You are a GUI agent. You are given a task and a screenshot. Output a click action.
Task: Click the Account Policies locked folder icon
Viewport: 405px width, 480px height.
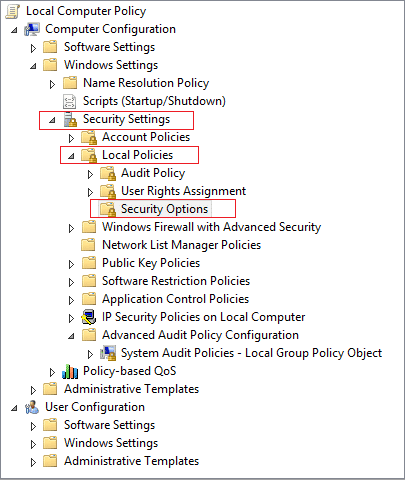pyautogui.click(x=89, y=137)
